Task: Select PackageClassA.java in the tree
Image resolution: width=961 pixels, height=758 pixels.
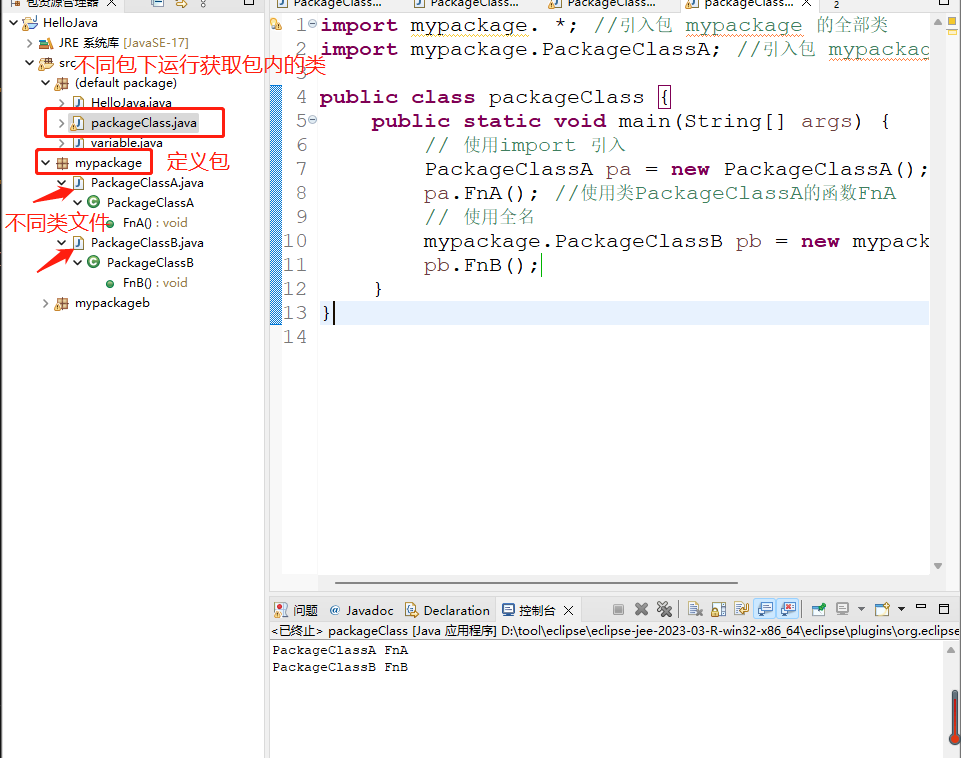Action: (147, 183)
